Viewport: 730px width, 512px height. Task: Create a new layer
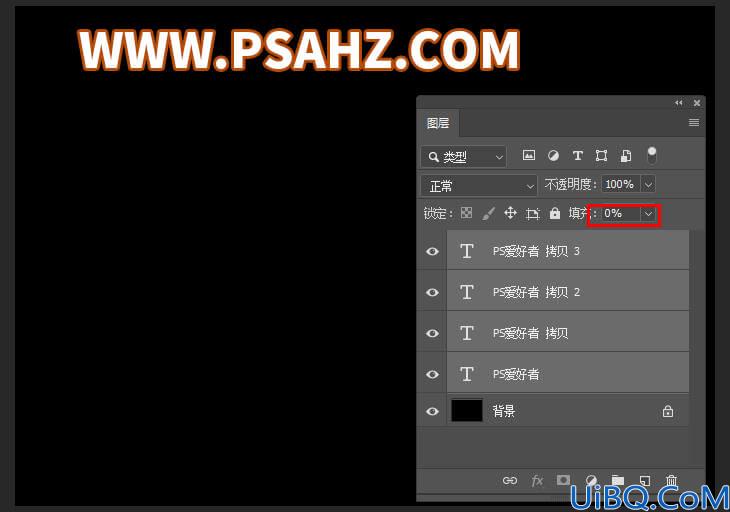click(645, 480)
